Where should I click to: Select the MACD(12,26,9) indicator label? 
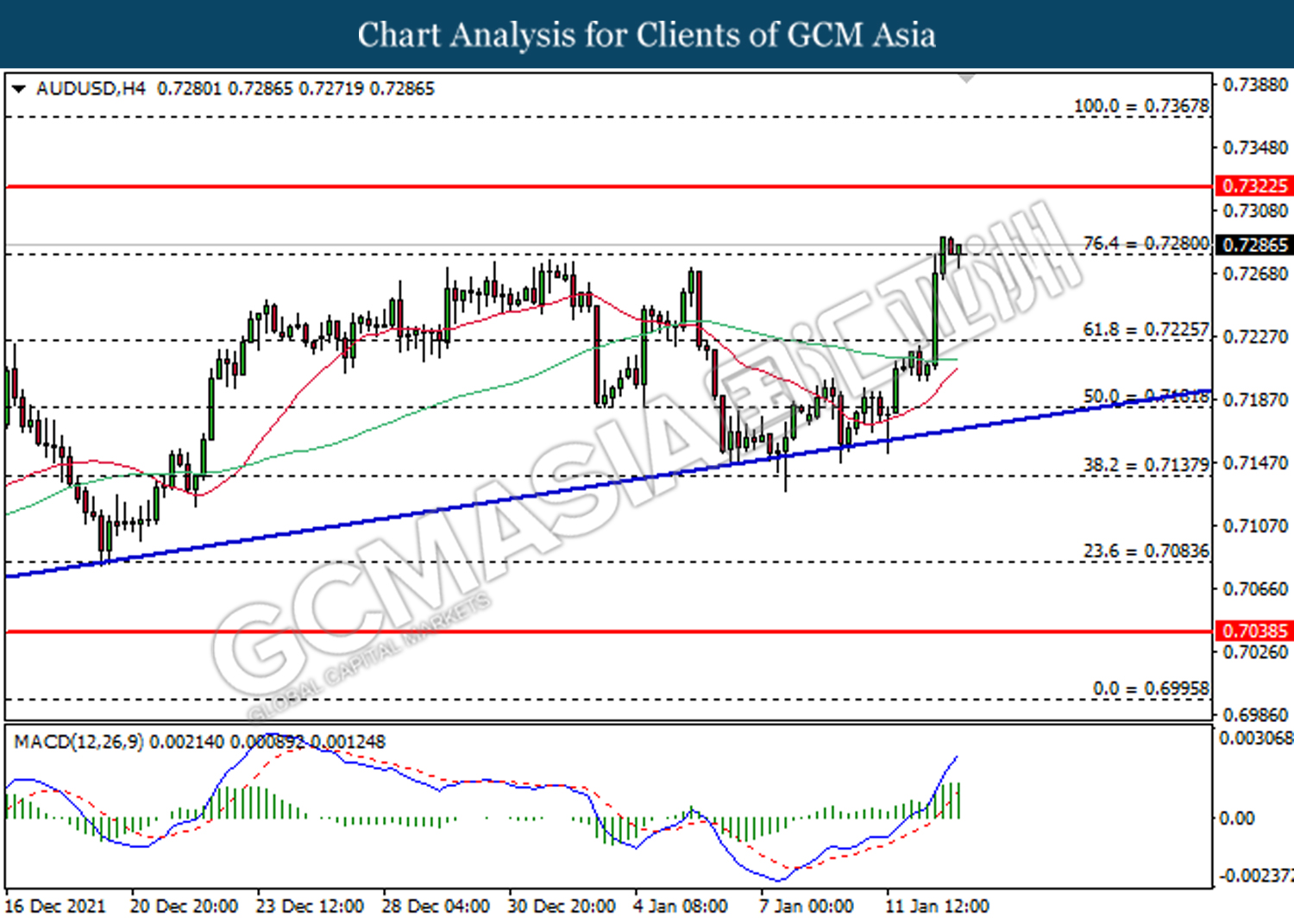[x=79, y=742]
